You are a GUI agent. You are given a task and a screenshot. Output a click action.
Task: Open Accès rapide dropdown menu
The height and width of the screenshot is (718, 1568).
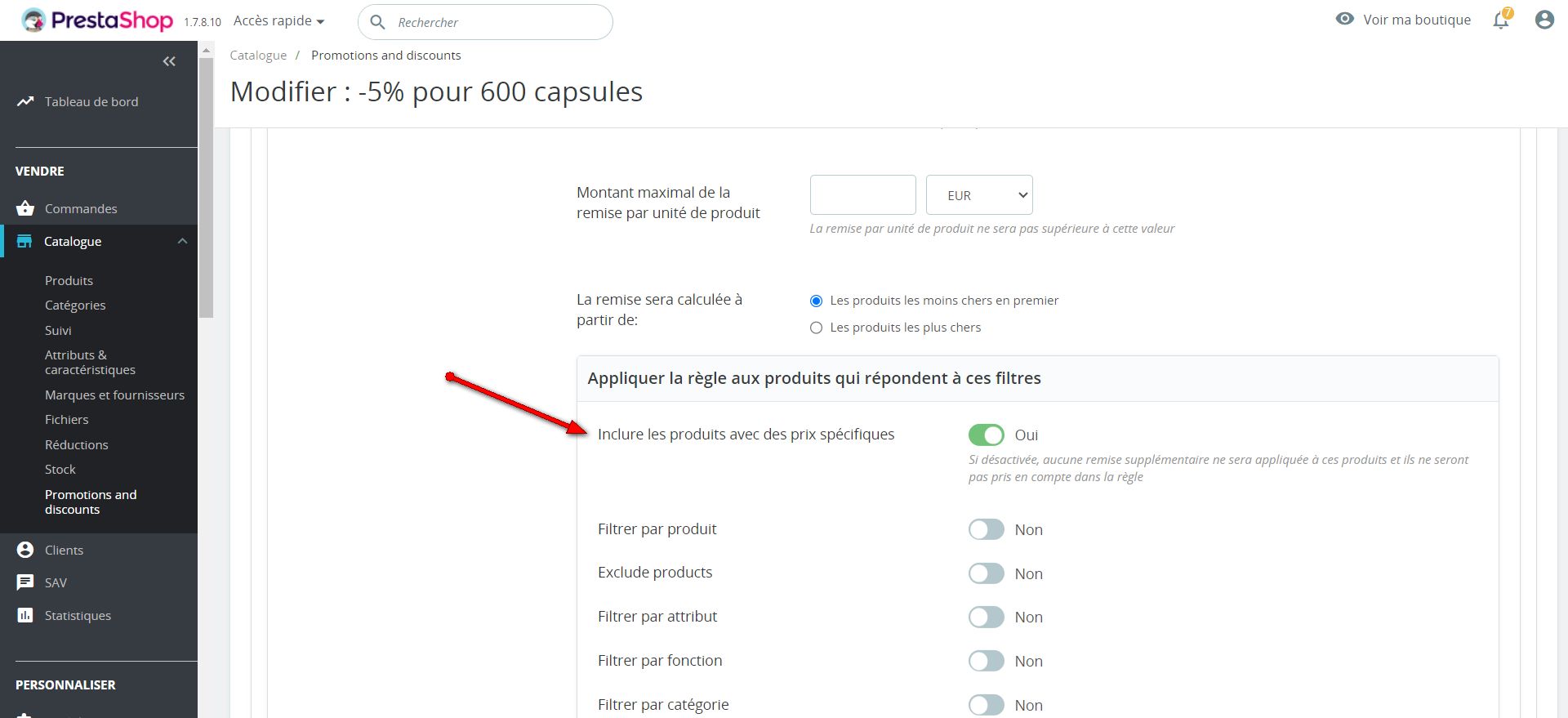tap(278, 21)
